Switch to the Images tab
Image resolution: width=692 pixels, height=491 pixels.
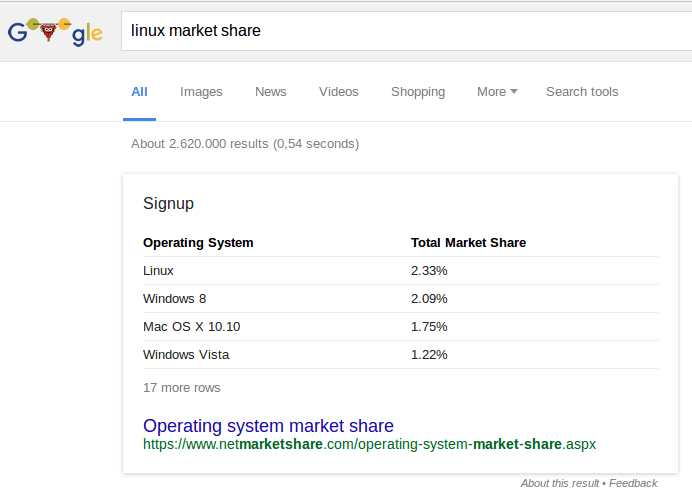[201, 92]
